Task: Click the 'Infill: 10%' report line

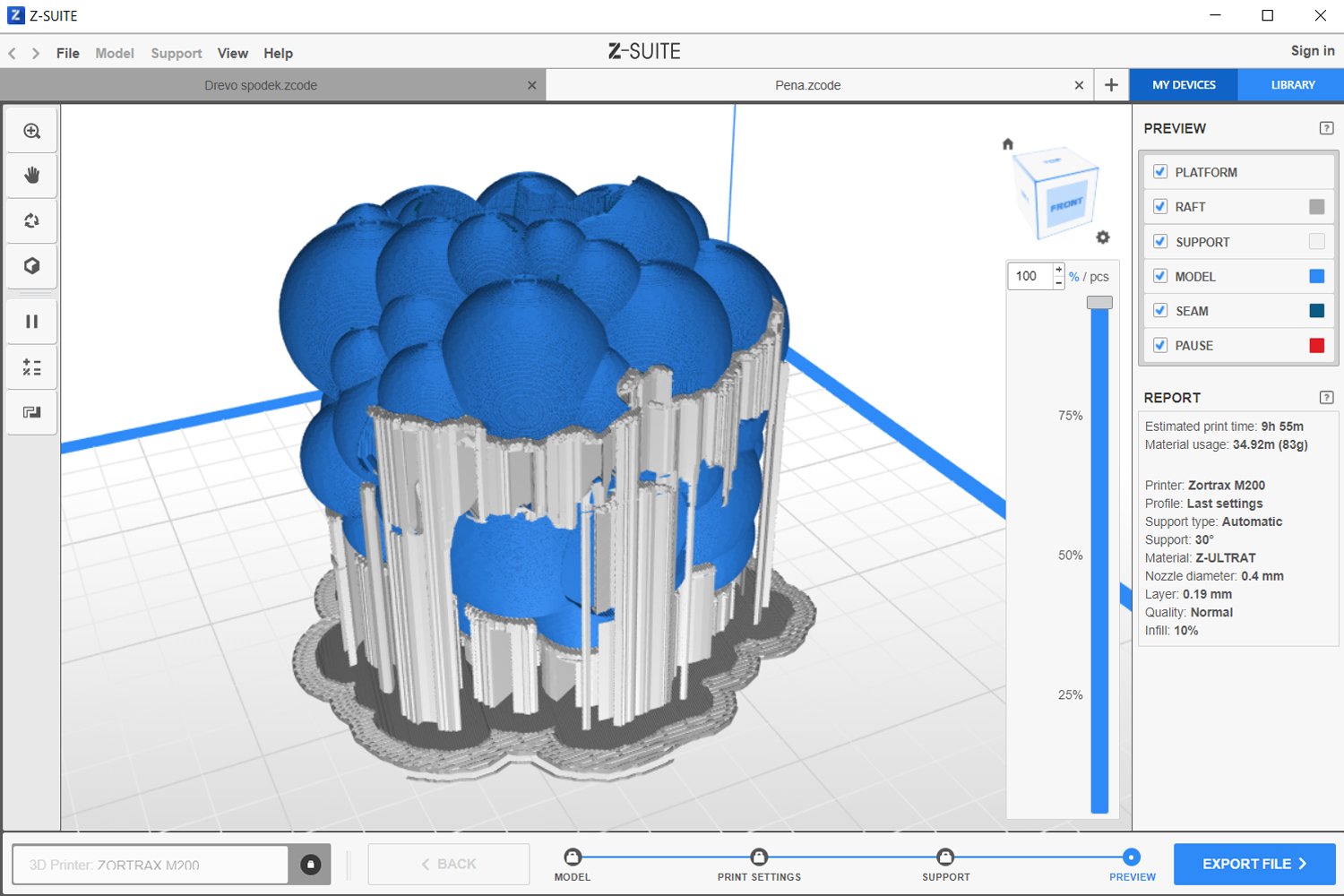Action: point(1171,631)
